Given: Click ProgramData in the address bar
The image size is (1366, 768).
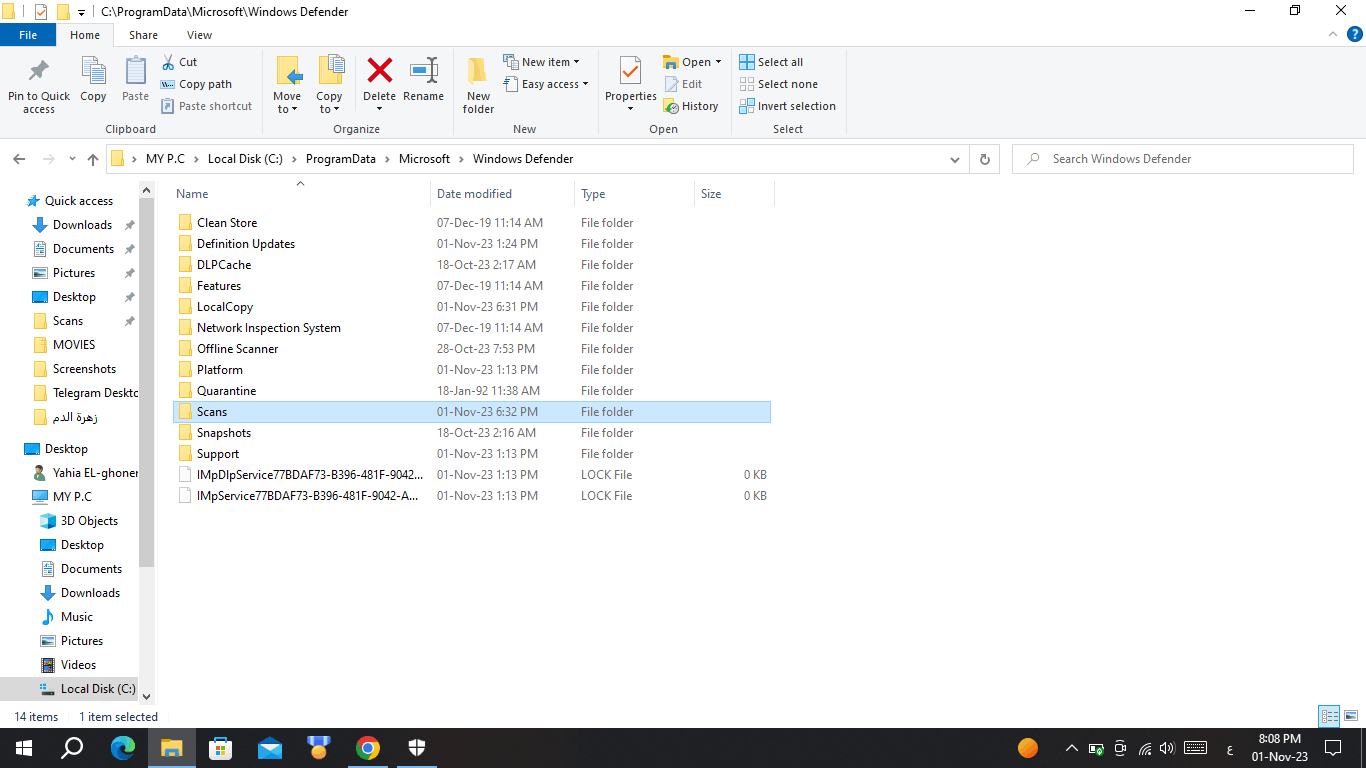Looking at the screenshot, I should coord(341,159).
